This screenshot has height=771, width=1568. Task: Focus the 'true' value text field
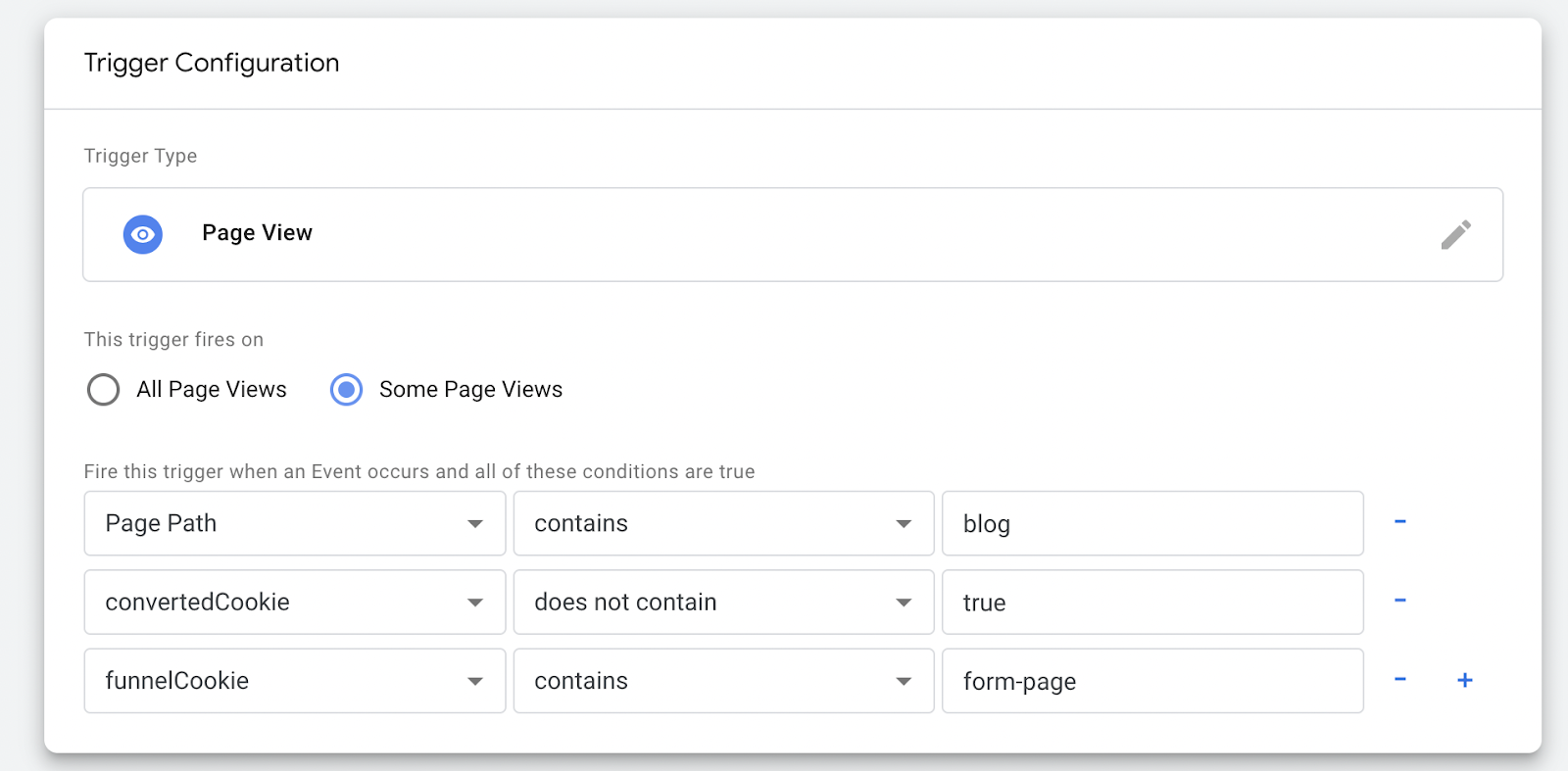click(1151, 602)
